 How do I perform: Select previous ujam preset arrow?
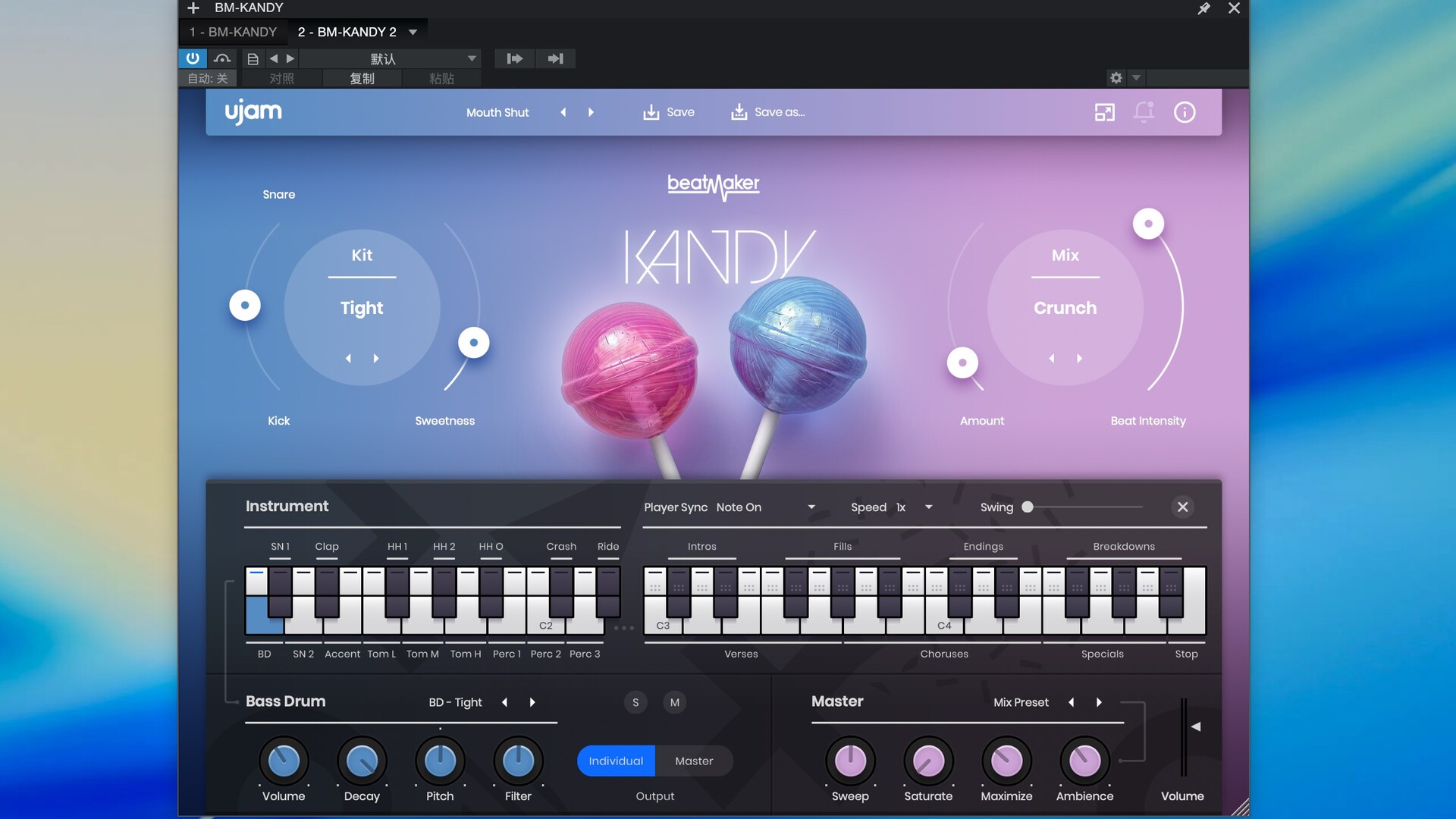point(563,112)
